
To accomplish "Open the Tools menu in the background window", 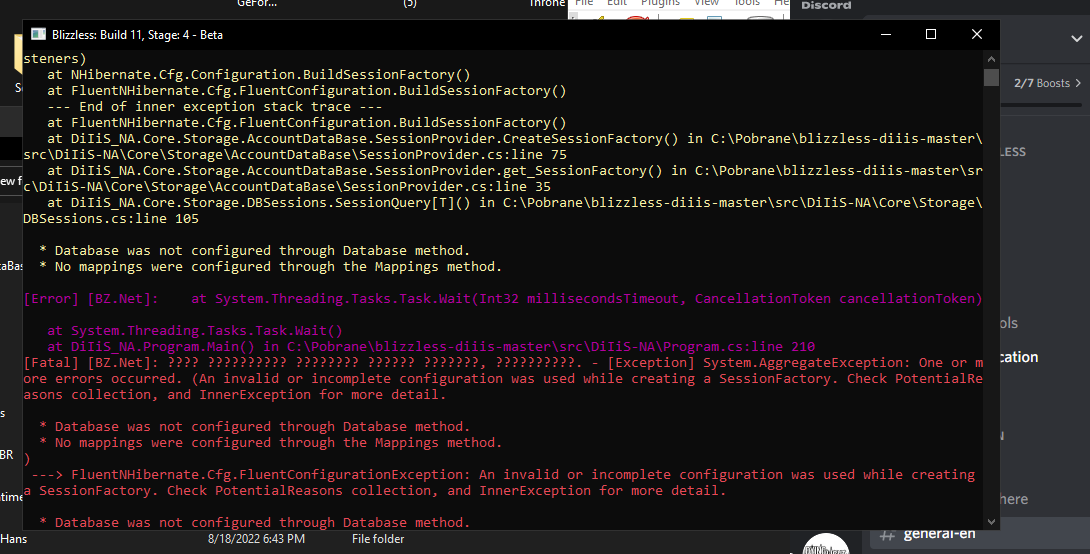I will point(747,3).
